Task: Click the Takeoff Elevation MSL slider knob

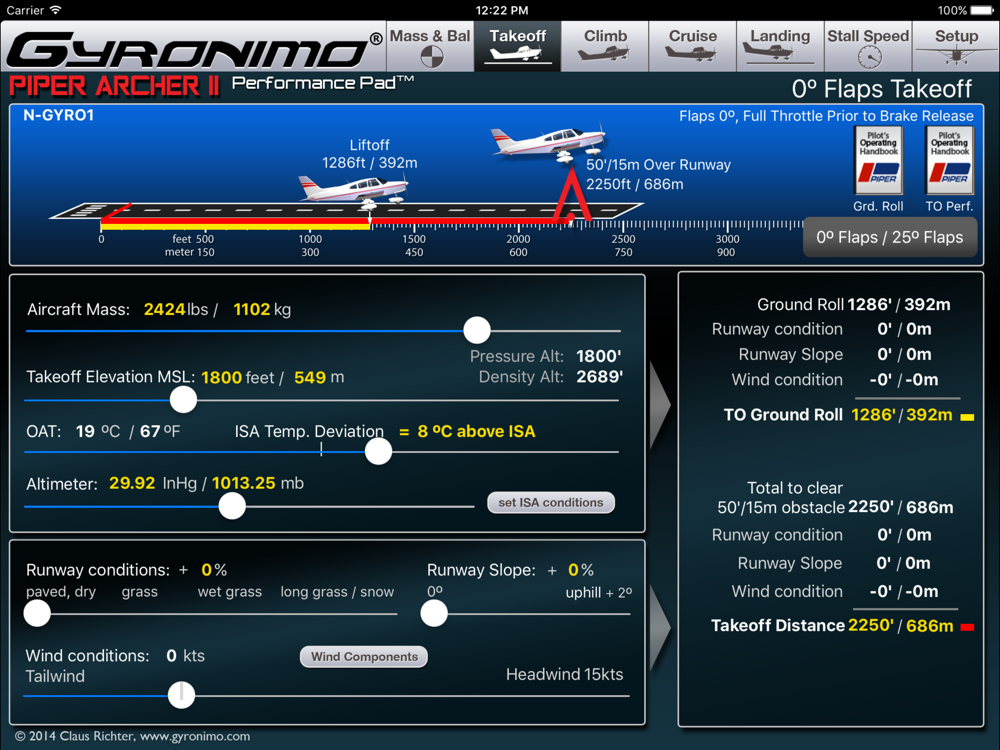Action: pyautogui.click(x=184, y=400)
